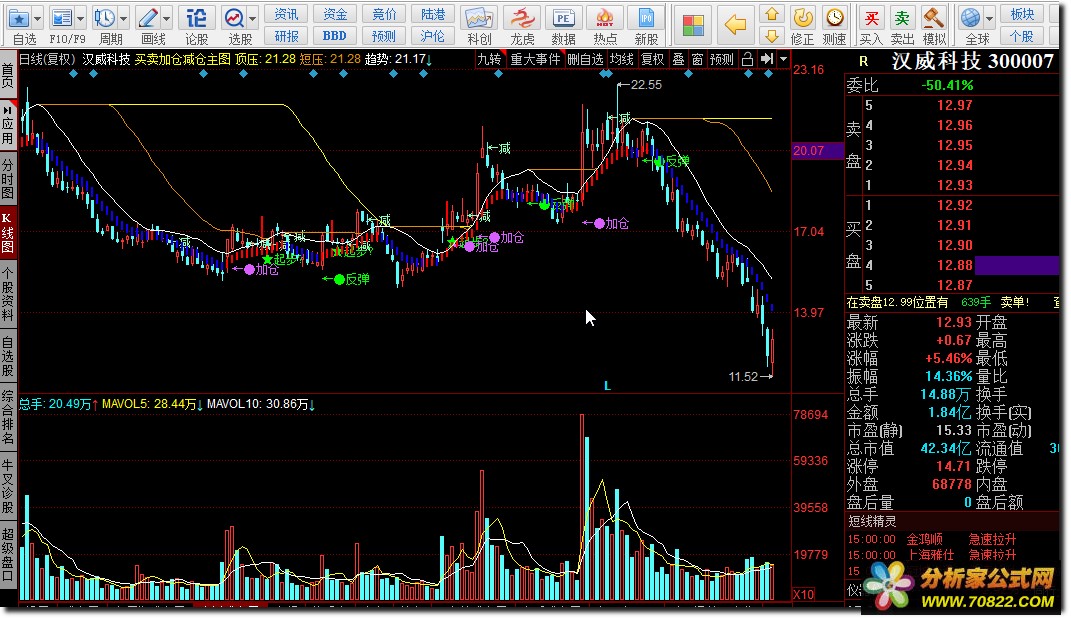Image resolution: width=1071 pixels, height=618 pixels.
Task: Open the chart toolbar overflow dropdown arrow
Action: (x=783, y=59)
